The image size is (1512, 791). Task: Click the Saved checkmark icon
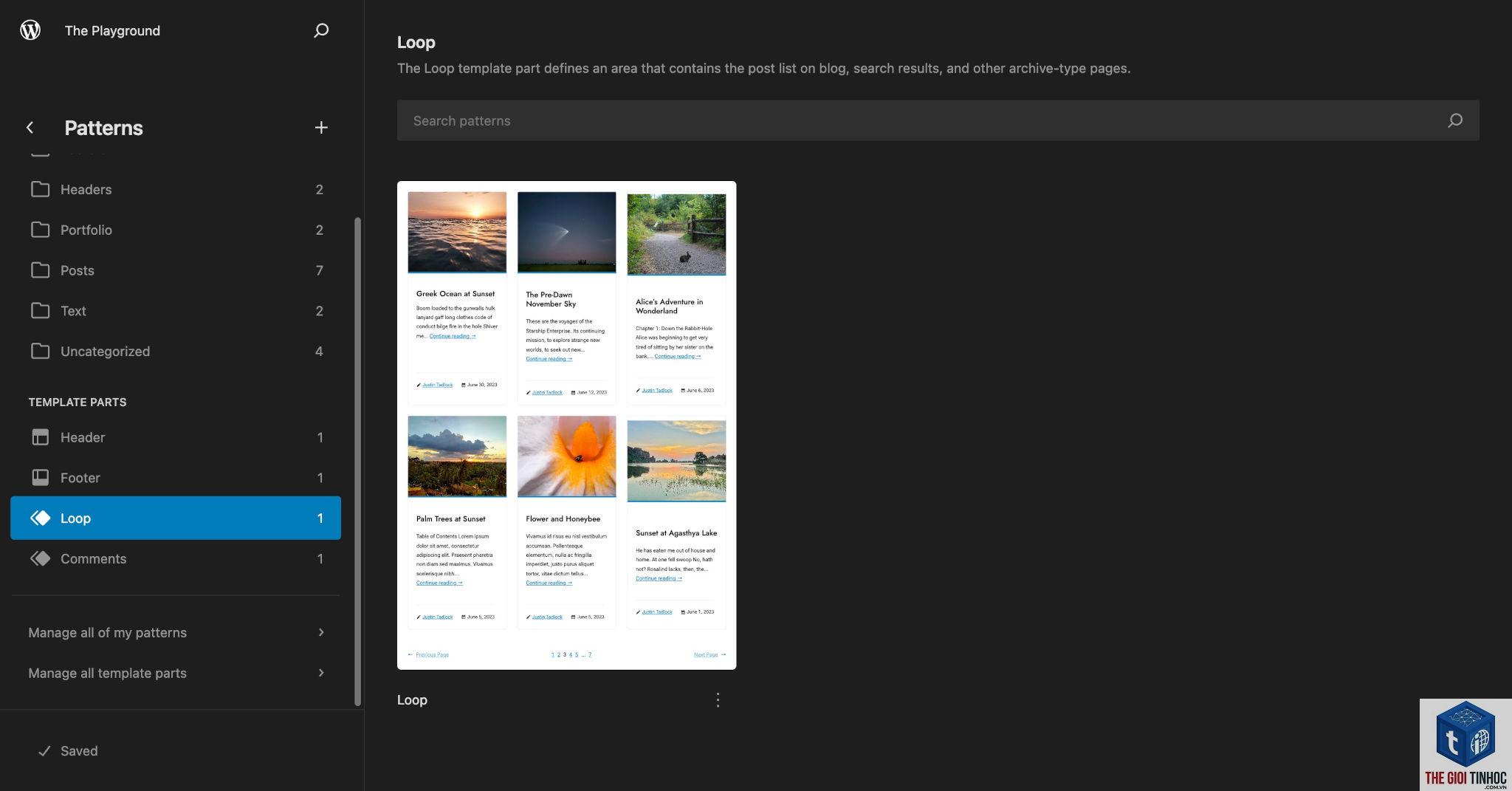[x=44, y=751]
